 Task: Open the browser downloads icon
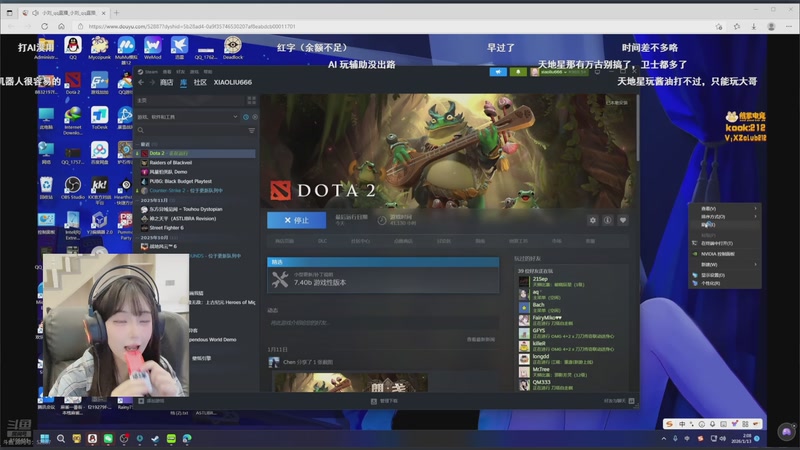(x=754, y=27)
